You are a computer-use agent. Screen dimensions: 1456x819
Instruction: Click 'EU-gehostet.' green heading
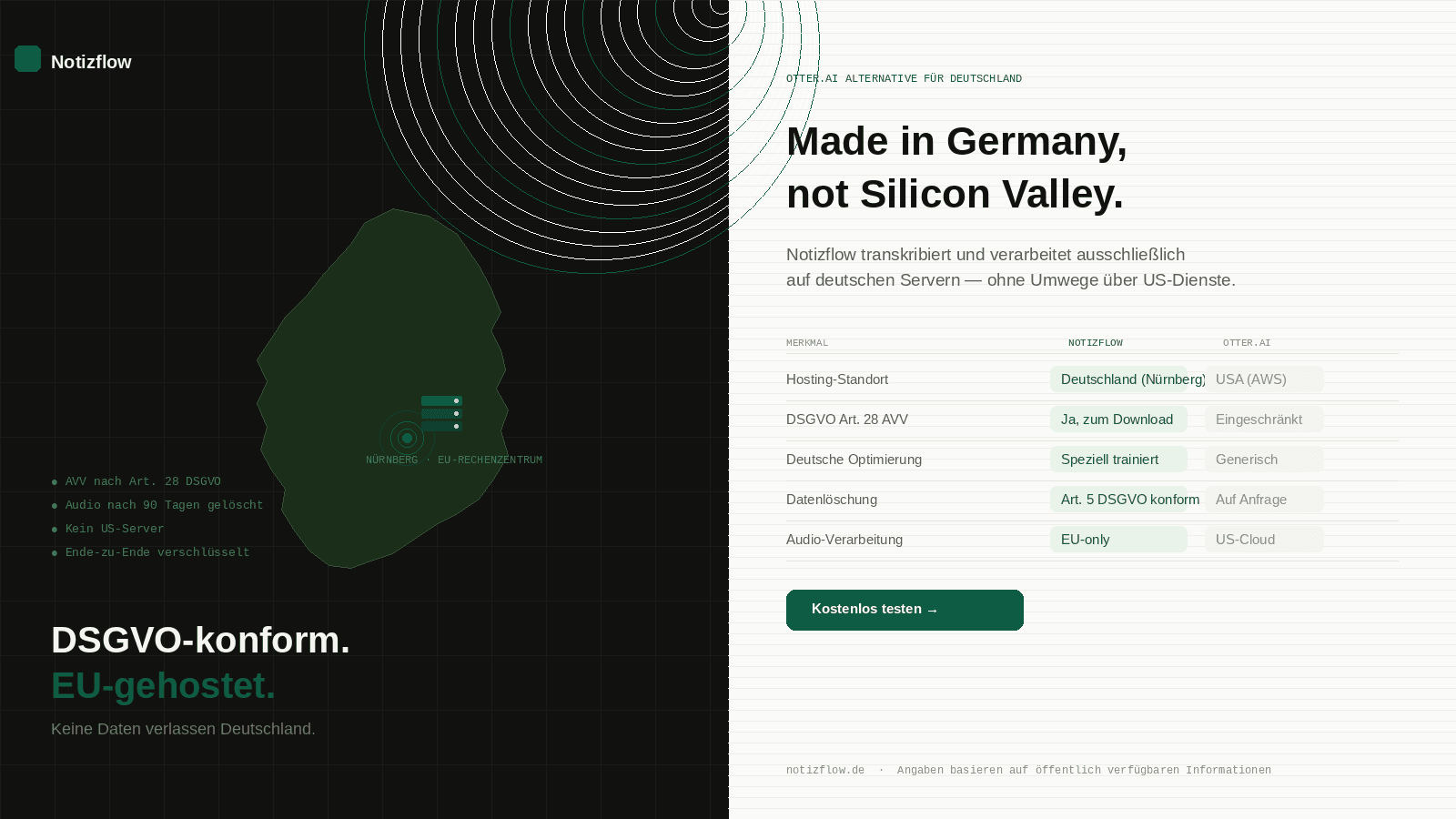tap(163, 685)
